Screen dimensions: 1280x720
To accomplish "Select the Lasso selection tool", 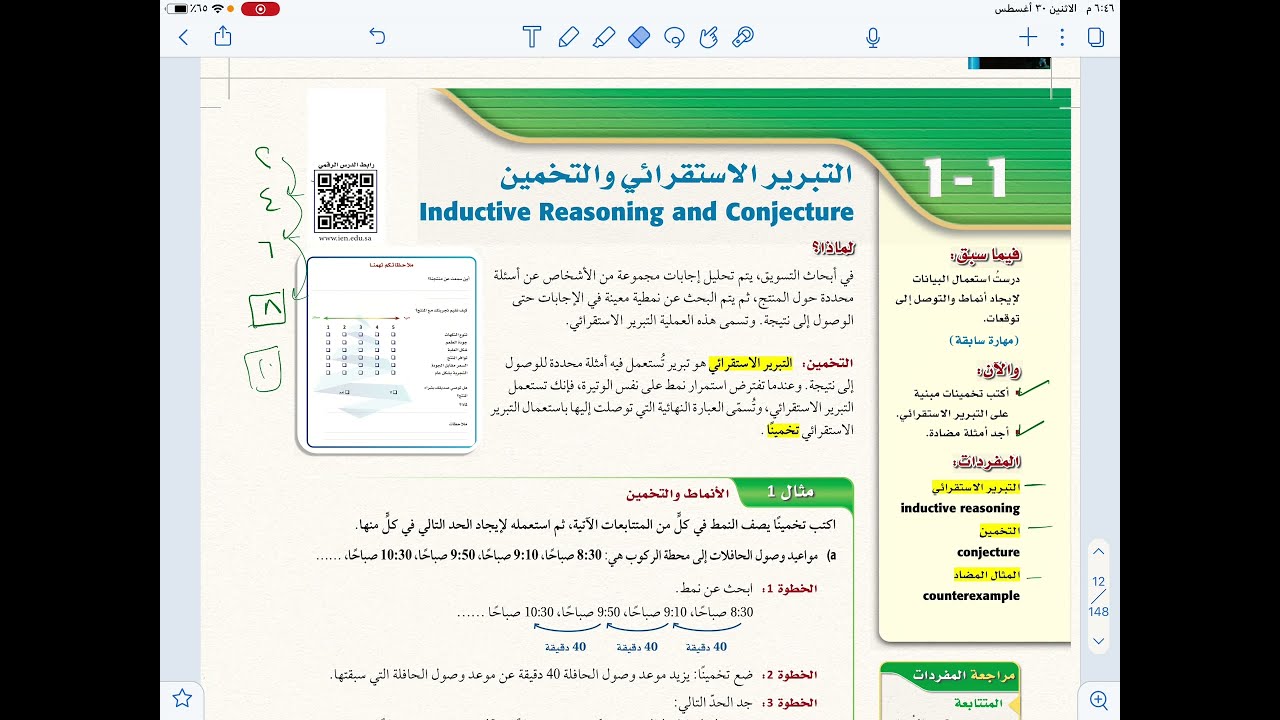I will point(674,37).
